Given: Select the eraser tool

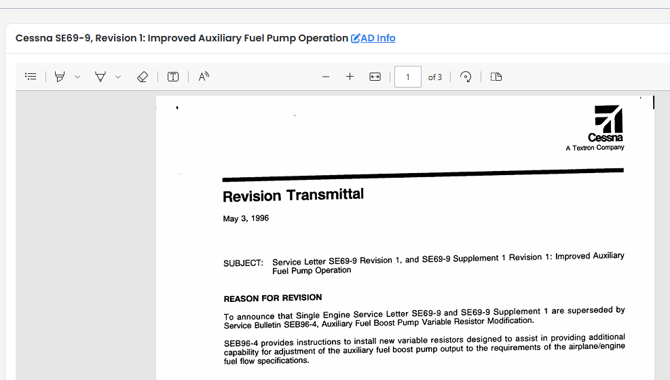Looking at the screenshot, I should click(x=142, y=77).
